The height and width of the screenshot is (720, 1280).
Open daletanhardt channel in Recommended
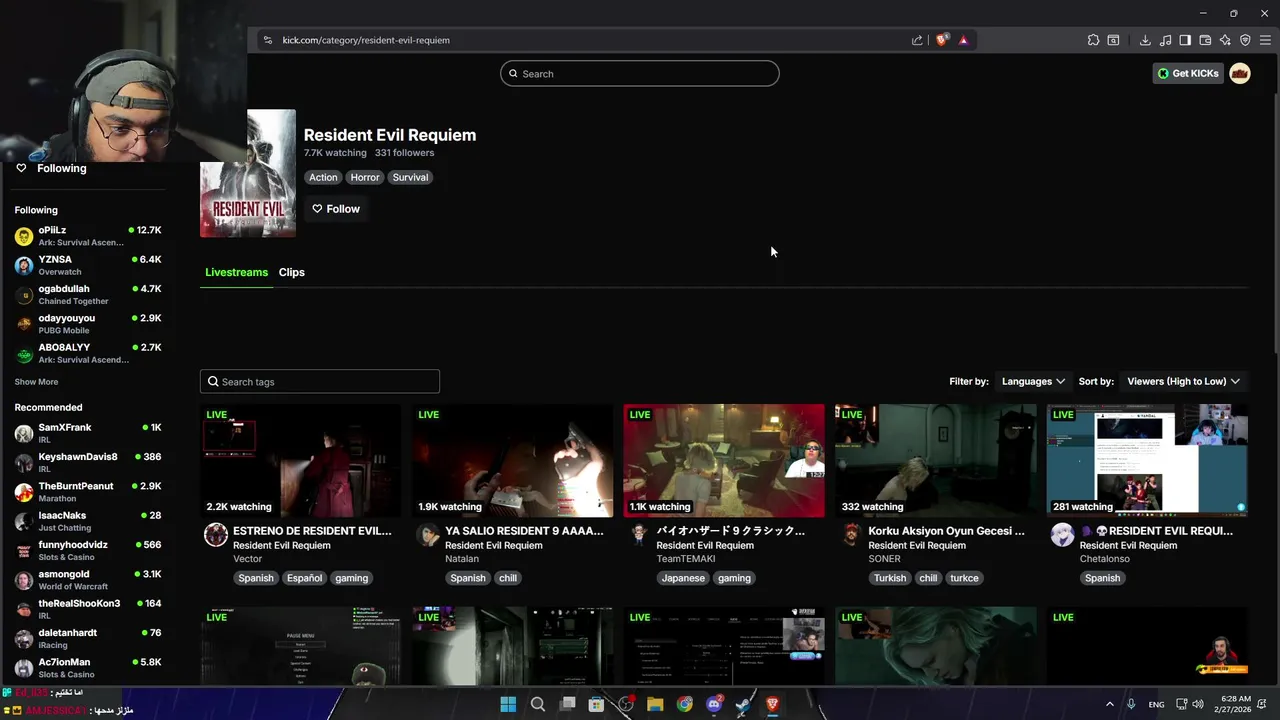[88, 638]
